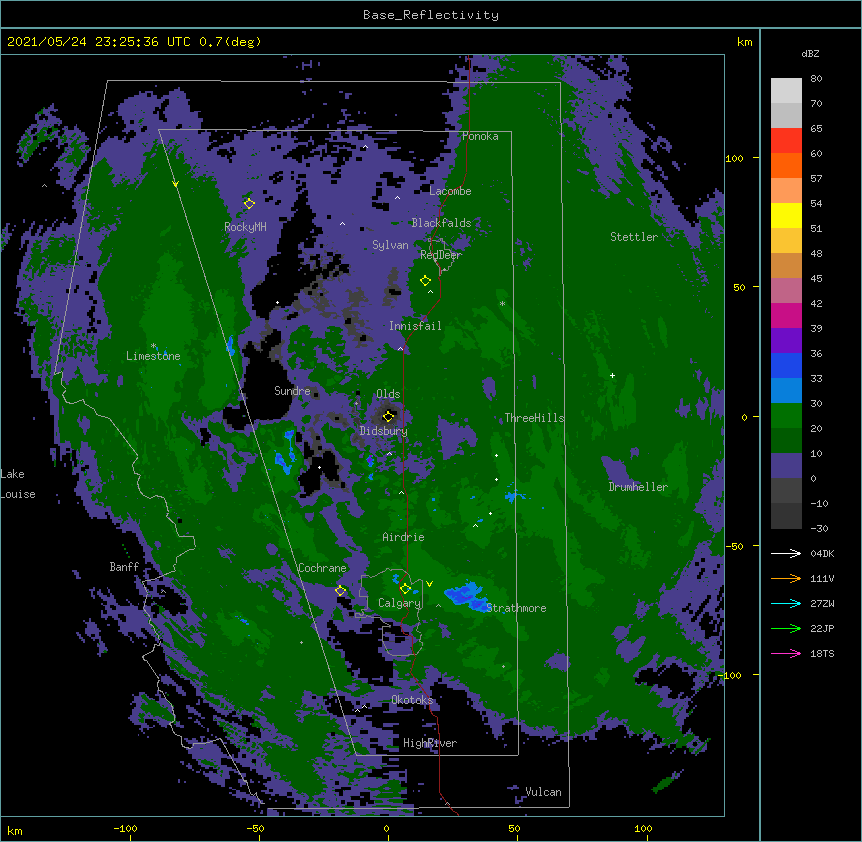
Task: Click the Base_Reflectivity title text
Action: tap(431, 15)
